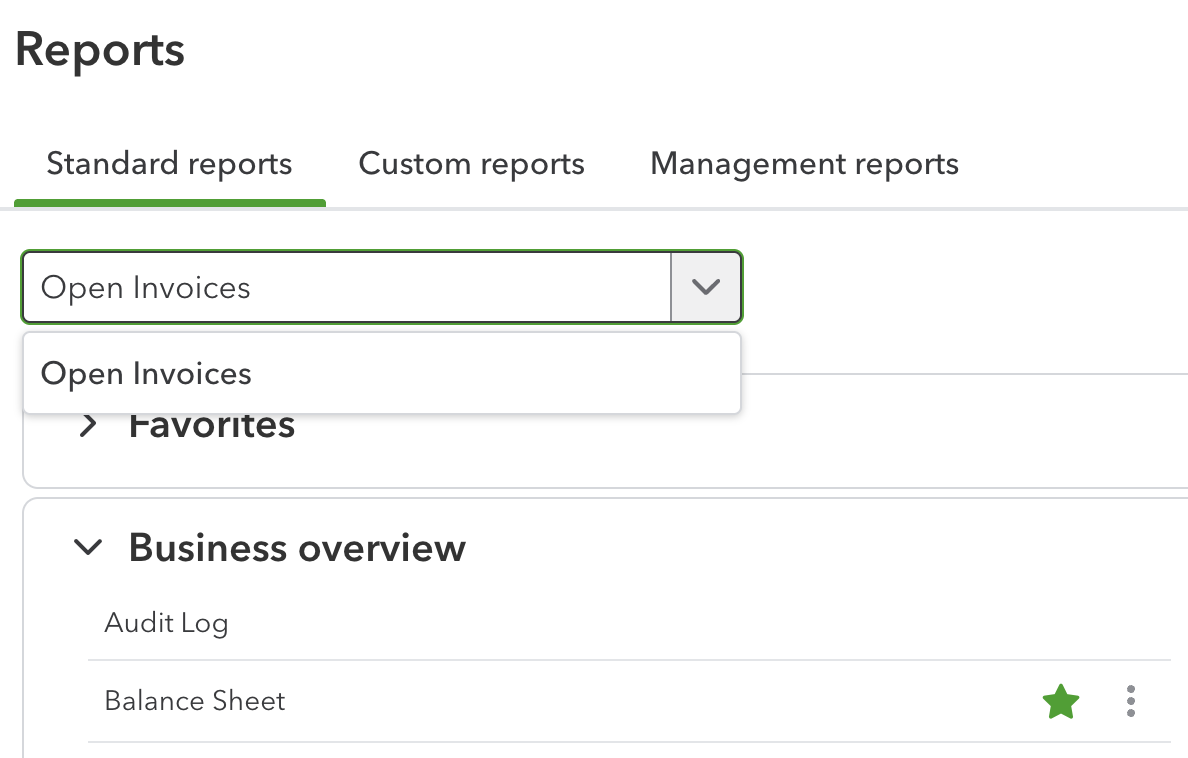The image size is (1188, 758).
Task: Switch to Custom reports tab
Action: coord(471,164)
